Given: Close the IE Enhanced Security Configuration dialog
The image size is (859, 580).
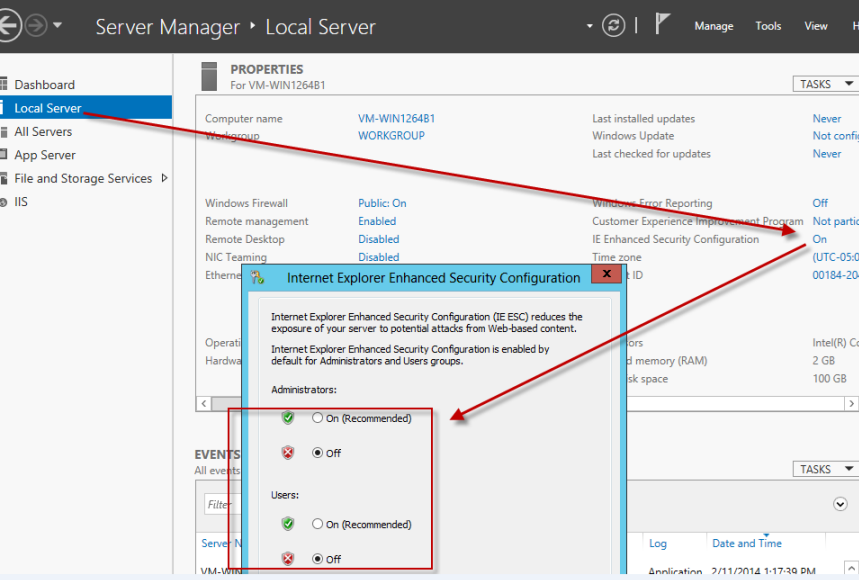Looking at the screenshot, I should tap(606, 275).
